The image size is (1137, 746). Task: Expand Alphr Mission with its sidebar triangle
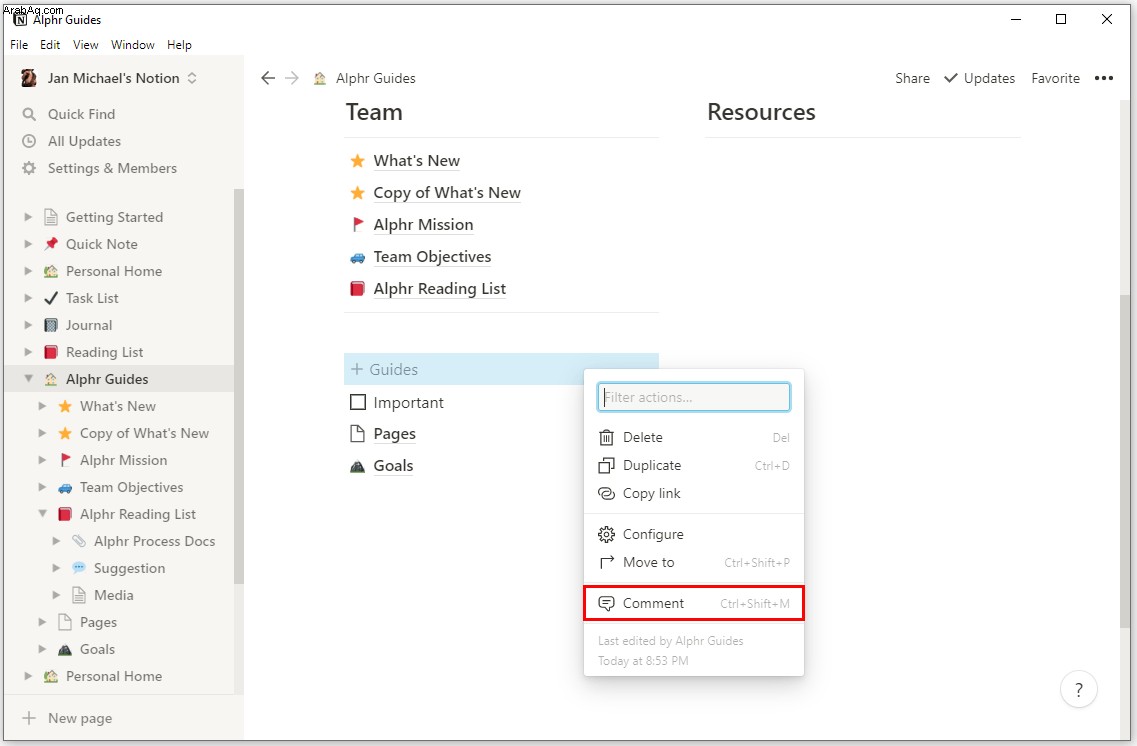[42, 460]
